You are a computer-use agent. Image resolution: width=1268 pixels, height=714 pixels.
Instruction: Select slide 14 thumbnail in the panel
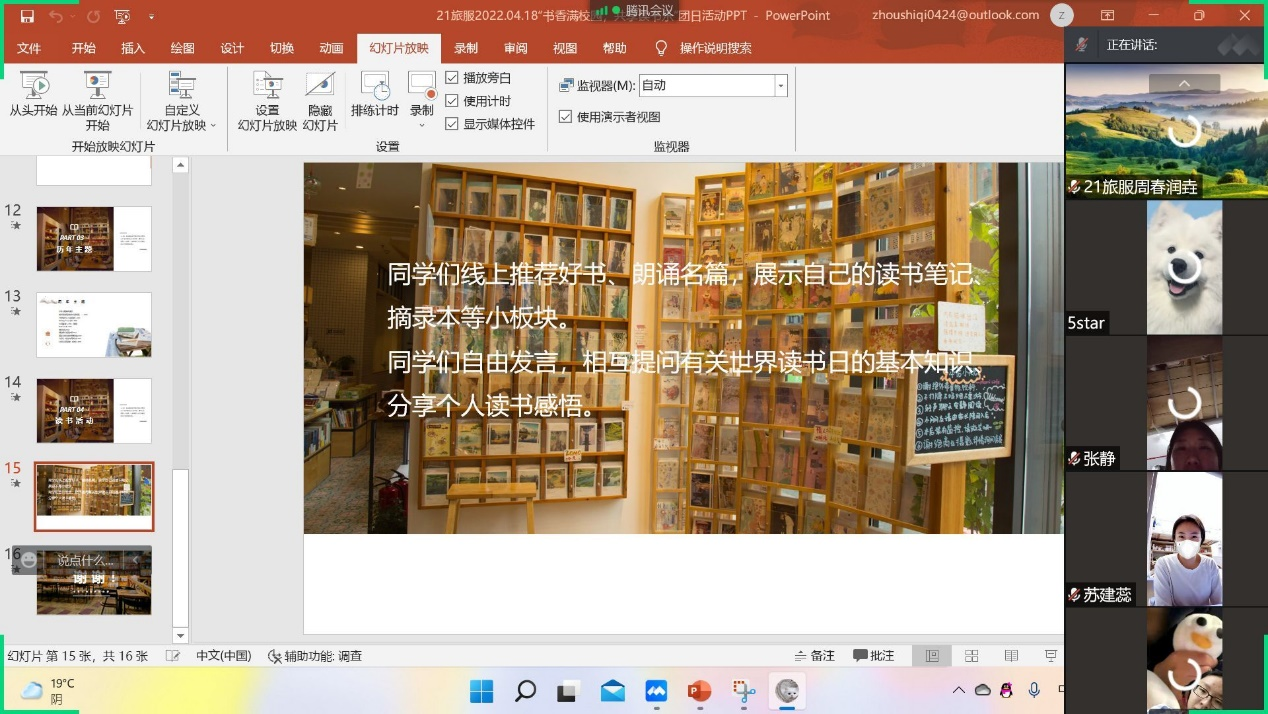(94, 410)
